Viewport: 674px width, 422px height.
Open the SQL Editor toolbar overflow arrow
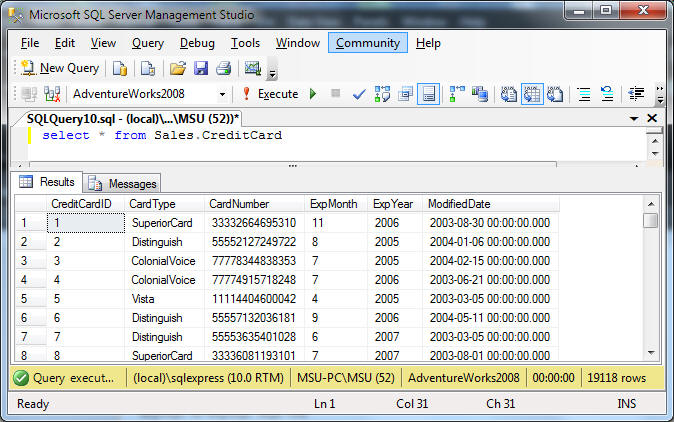coord(660,95)
